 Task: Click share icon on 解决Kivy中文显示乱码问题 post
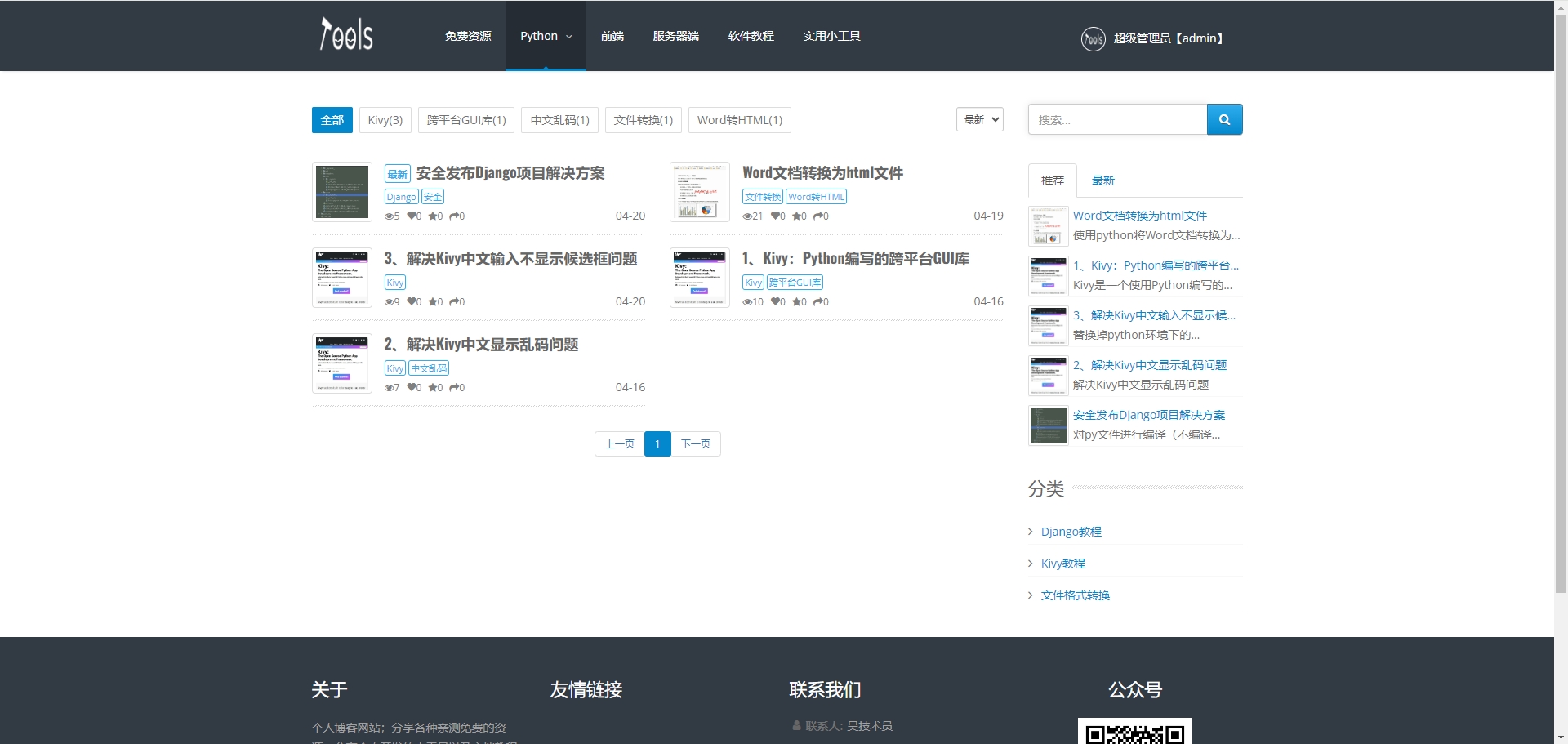click(x=453, y=388)
